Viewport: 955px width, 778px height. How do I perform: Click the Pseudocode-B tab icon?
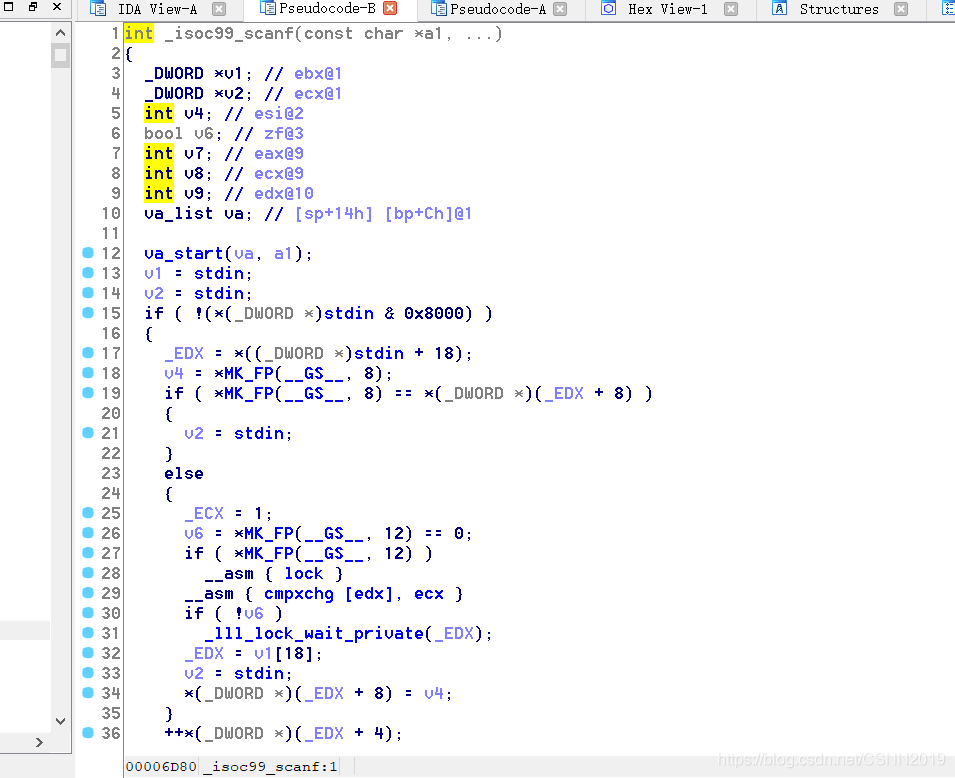tap(267, 8)
